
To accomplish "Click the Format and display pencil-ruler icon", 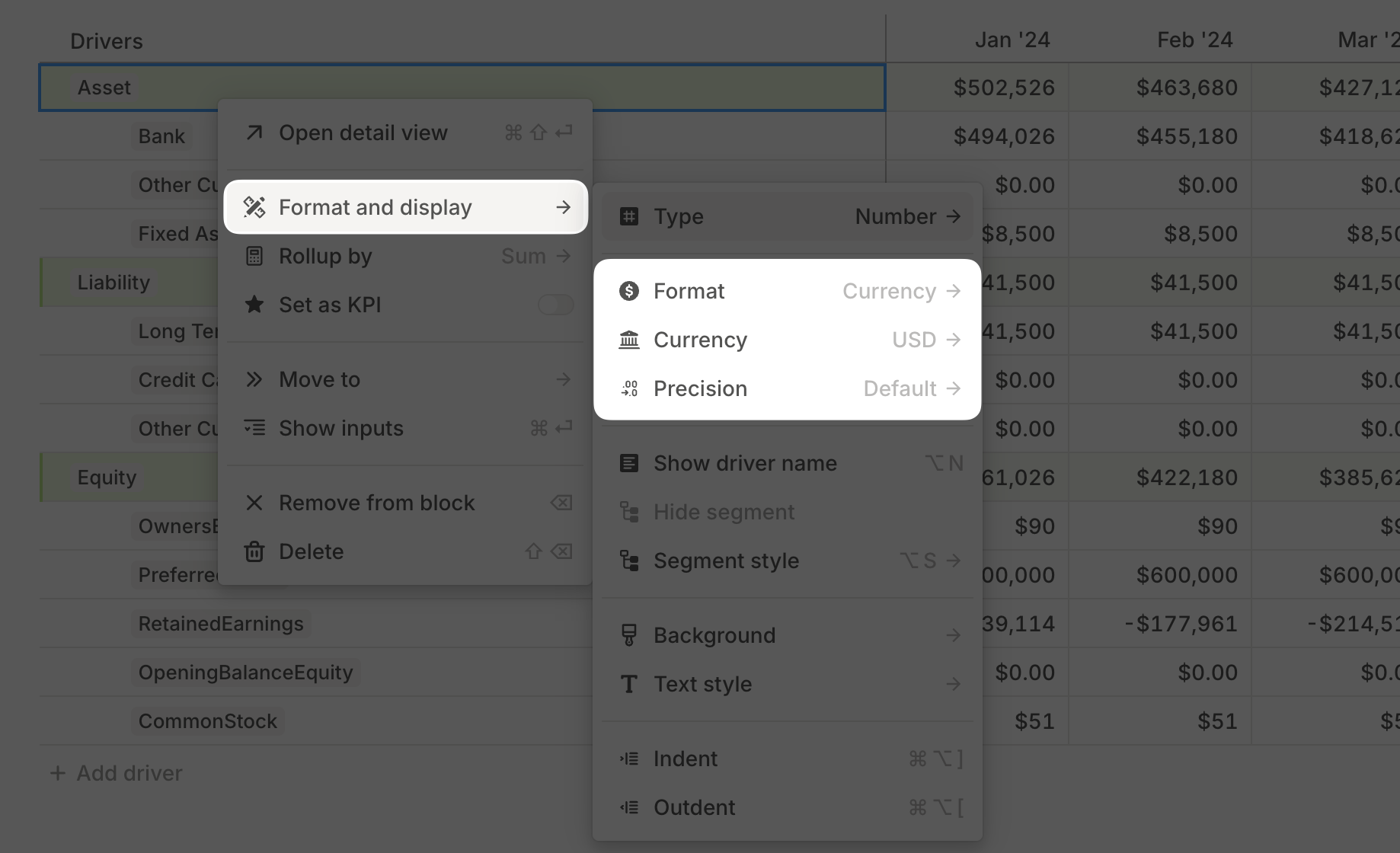I will click(x=254, y=207).
